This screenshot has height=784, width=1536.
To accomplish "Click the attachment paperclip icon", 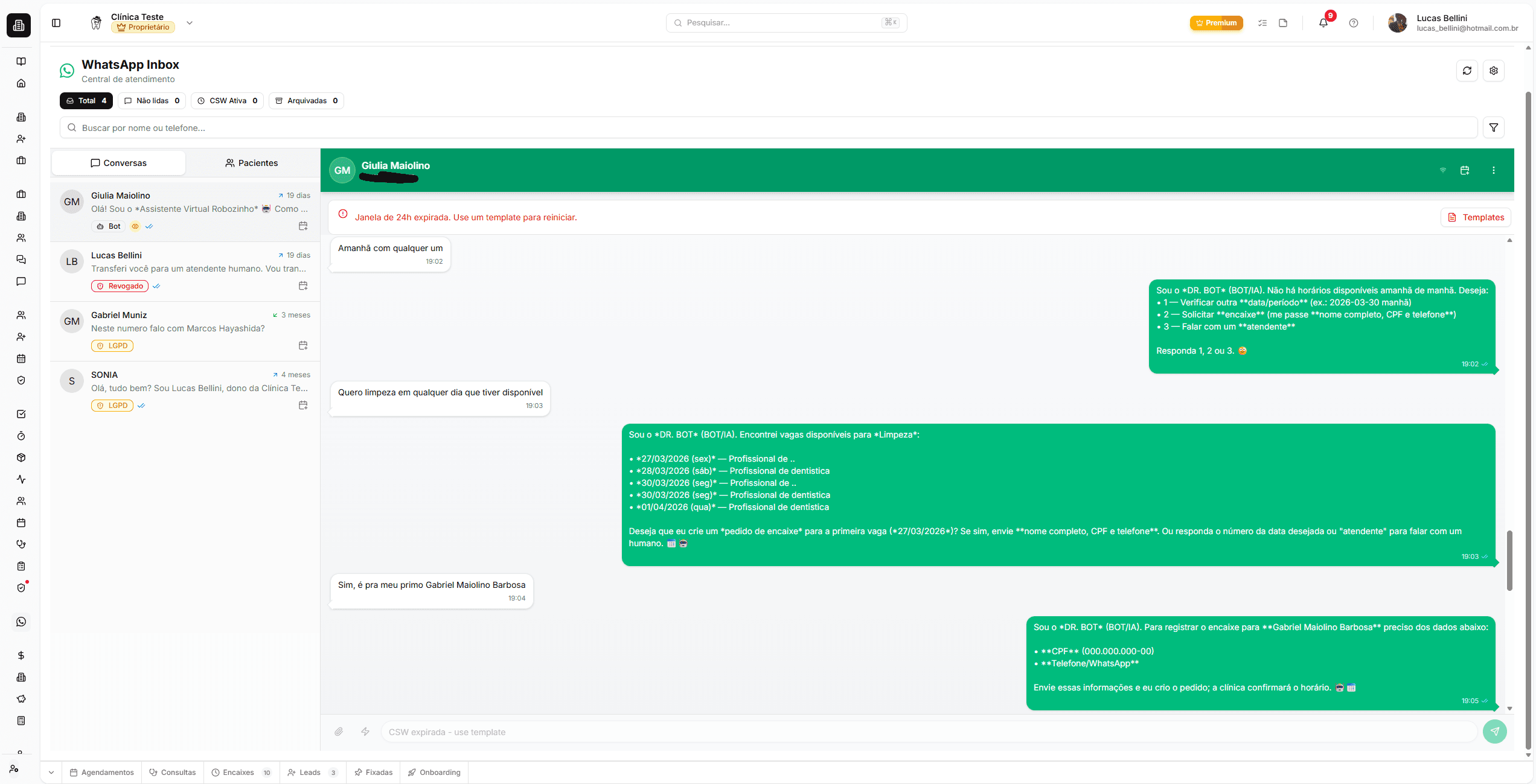I will tap(339, 731).
